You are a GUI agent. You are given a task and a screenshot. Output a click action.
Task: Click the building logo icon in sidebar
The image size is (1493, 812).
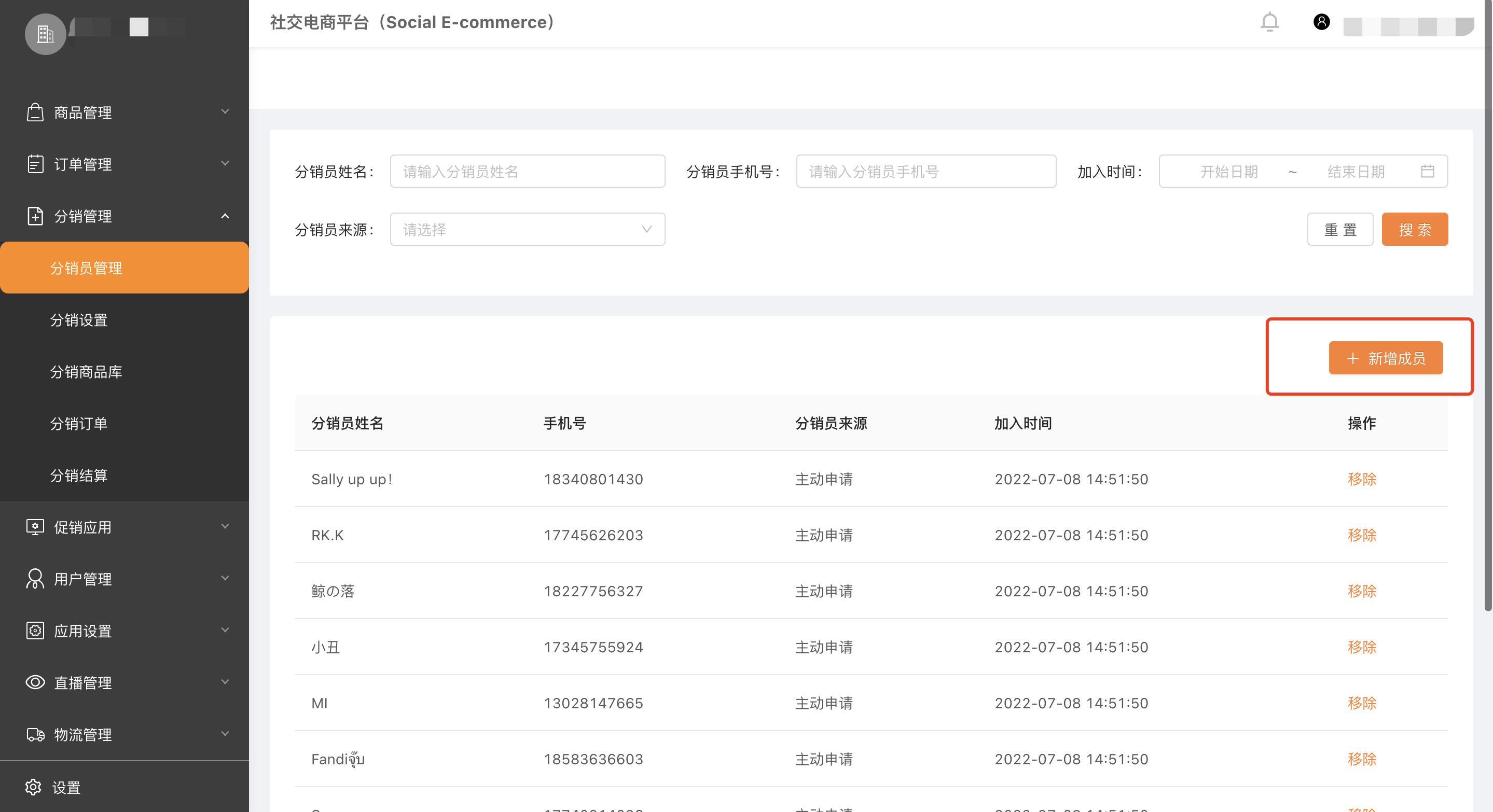tap(45, 34)
